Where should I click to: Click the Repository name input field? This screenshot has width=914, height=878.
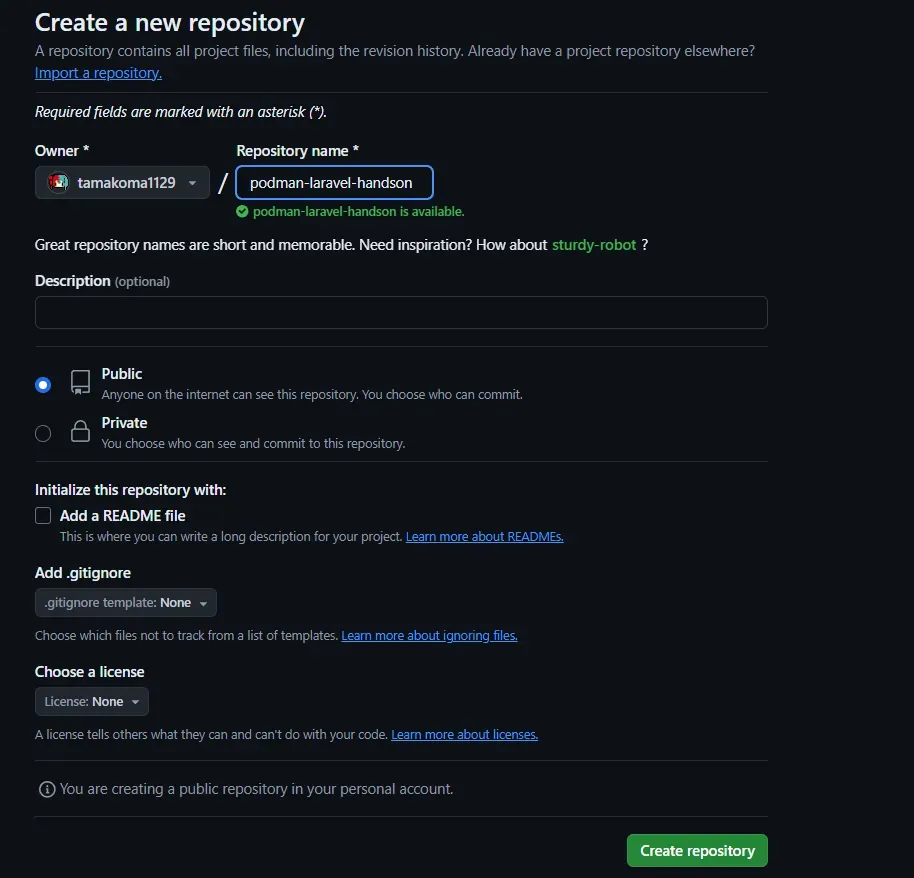click(x=334, y=183)
